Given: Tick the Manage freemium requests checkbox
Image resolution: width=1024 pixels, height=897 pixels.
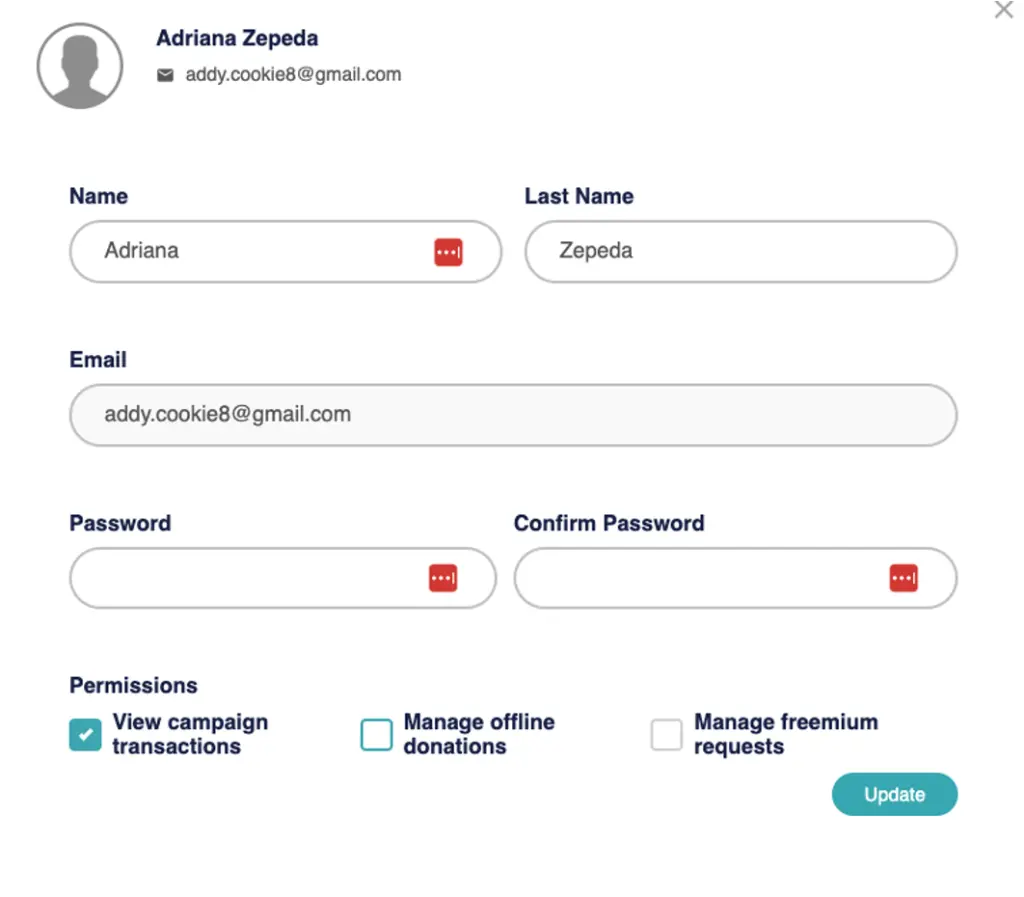Looking at the screenshot, I should [x=666, y=735].
